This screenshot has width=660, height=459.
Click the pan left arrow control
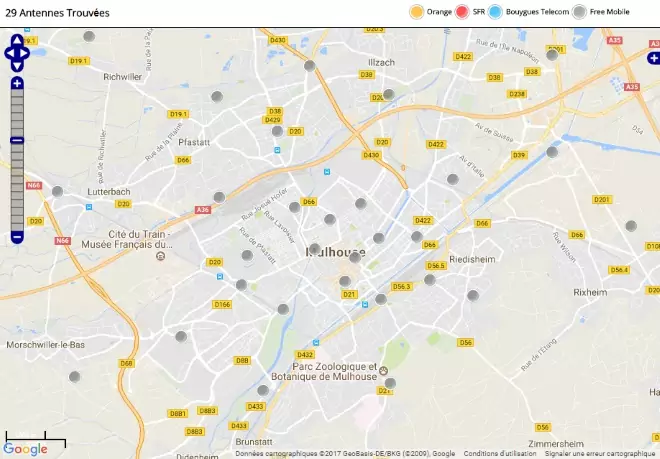click(10, 53)
